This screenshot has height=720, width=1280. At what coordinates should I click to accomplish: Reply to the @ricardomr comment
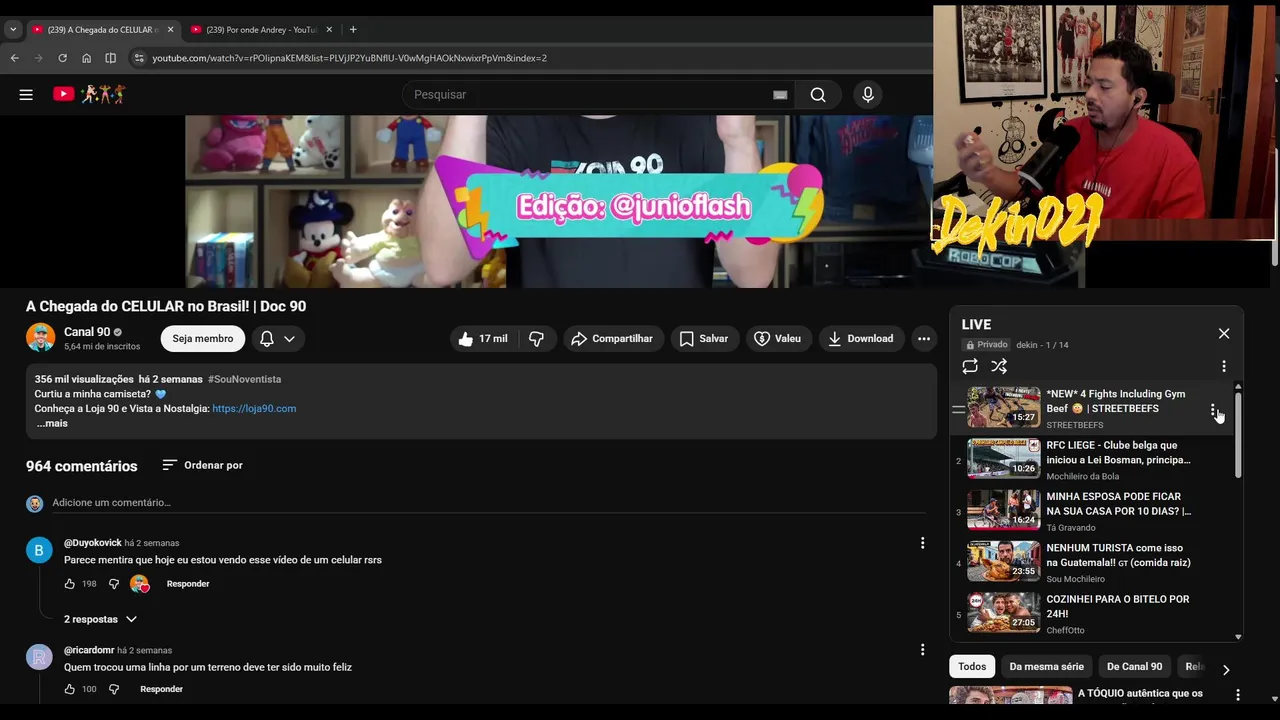(161, 689)
